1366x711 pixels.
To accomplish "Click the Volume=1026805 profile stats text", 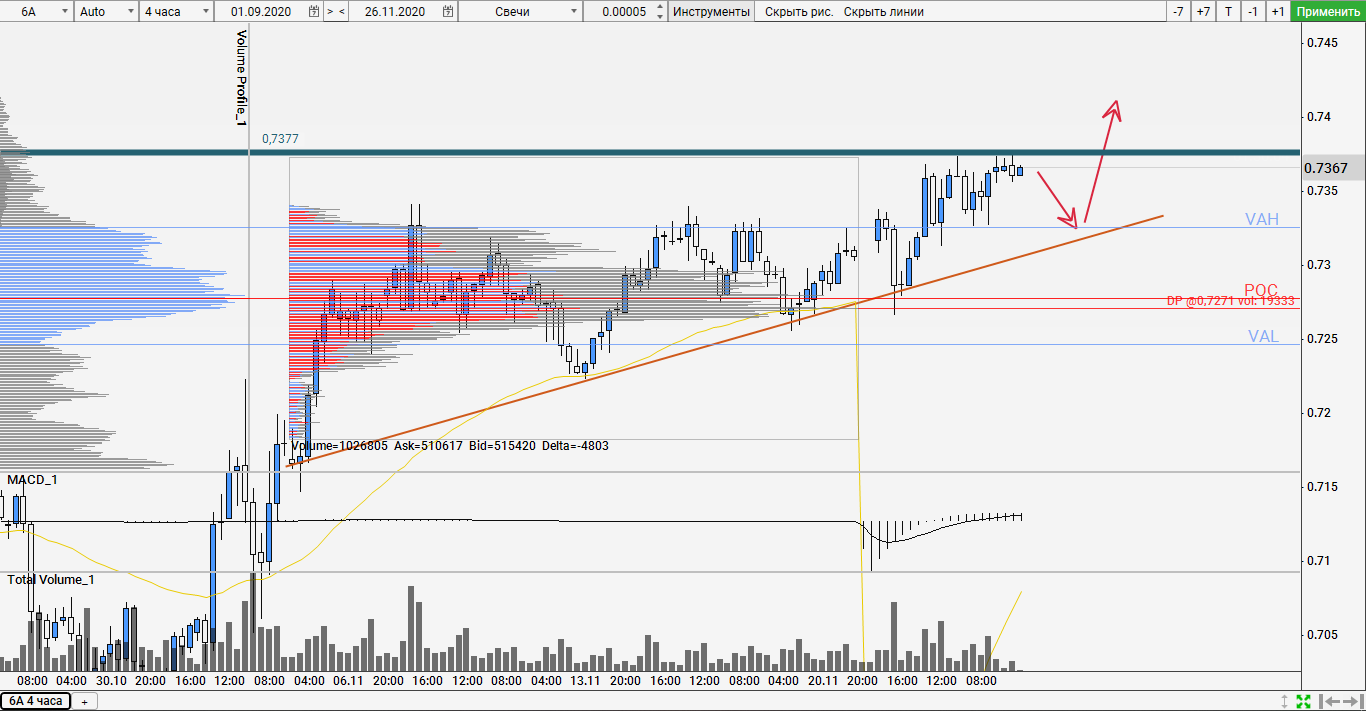I will tap(448, 446).
